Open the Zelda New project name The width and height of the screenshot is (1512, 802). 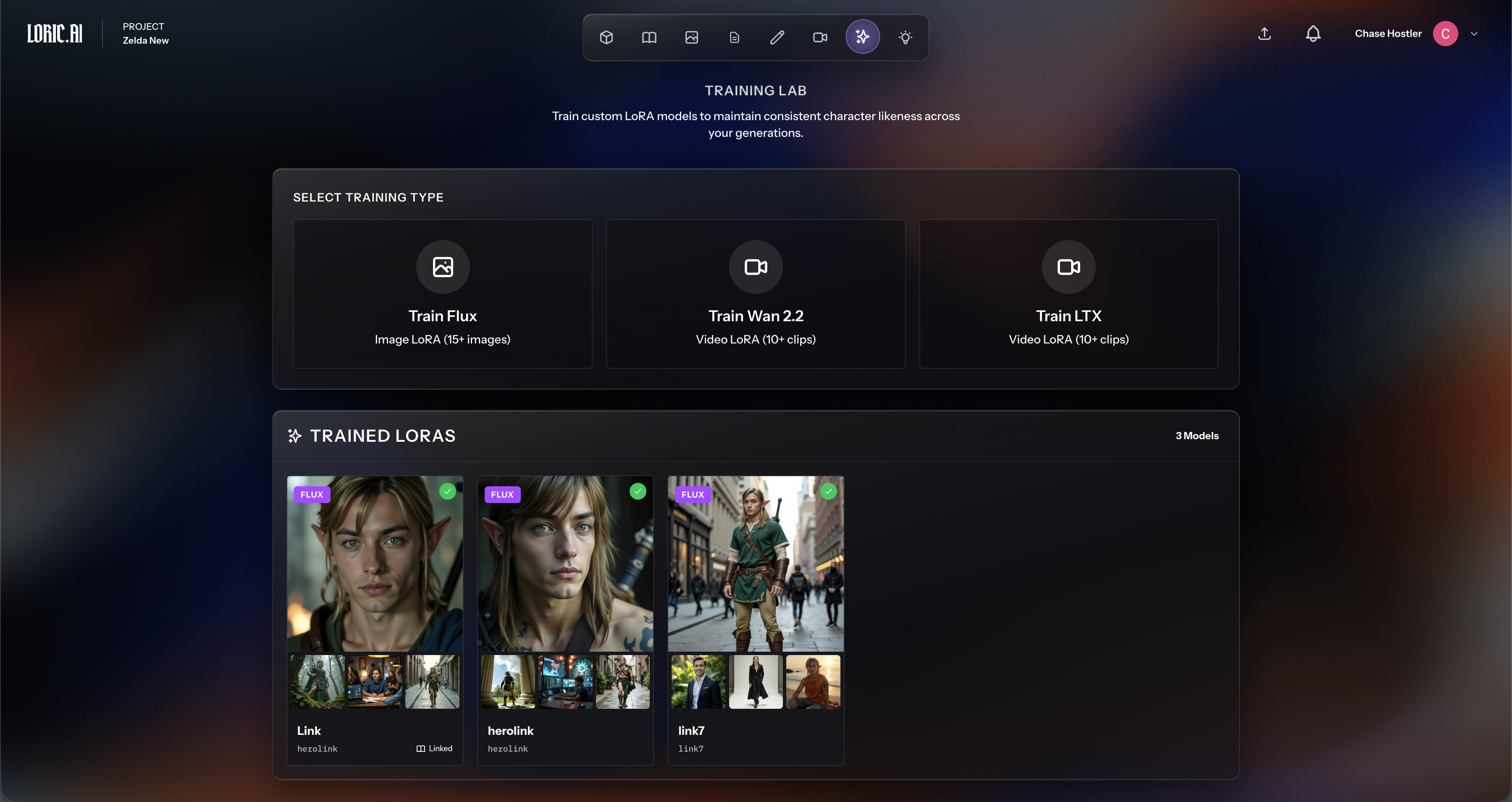click(146, 40)
